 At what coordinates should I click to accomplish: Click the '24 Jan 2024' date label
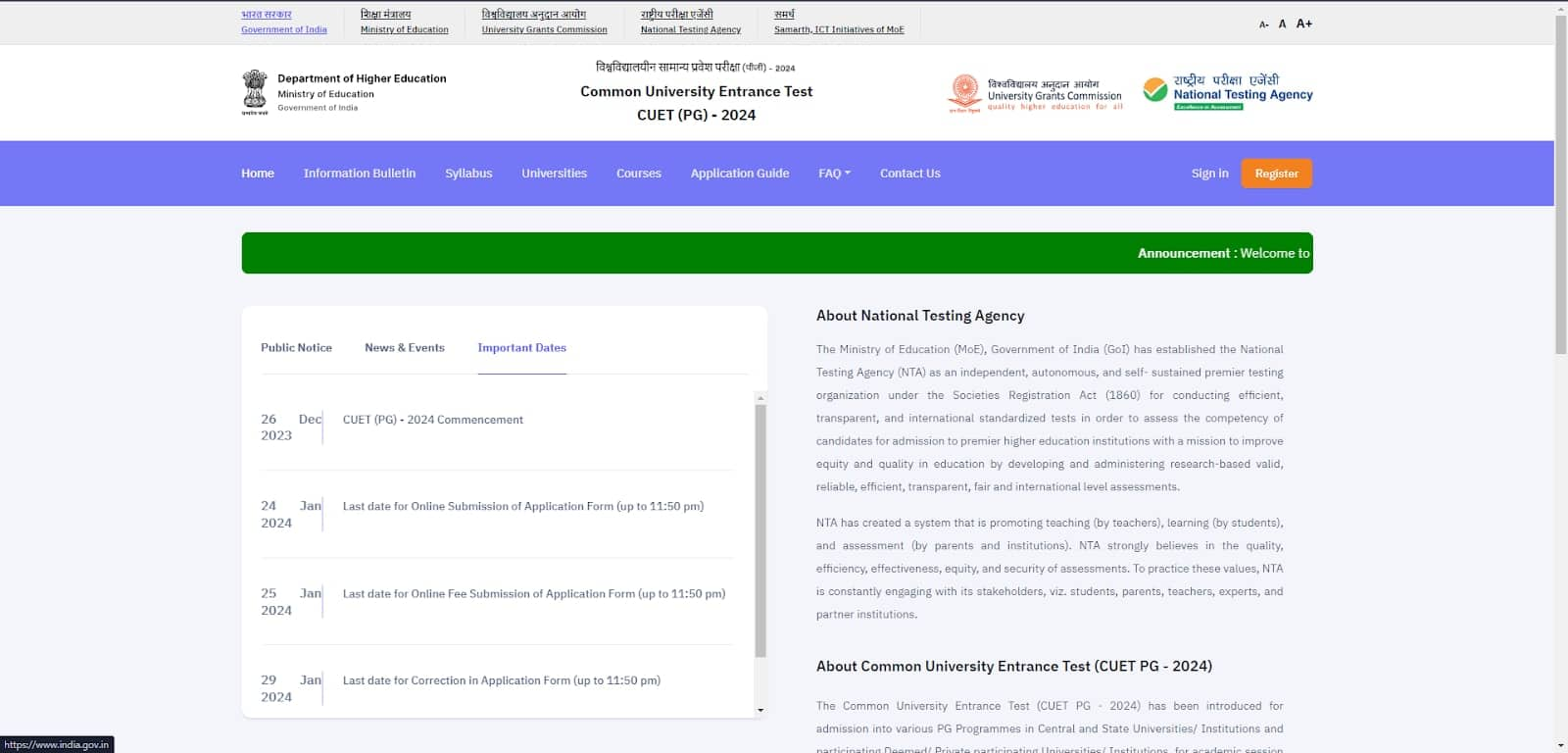291,514
